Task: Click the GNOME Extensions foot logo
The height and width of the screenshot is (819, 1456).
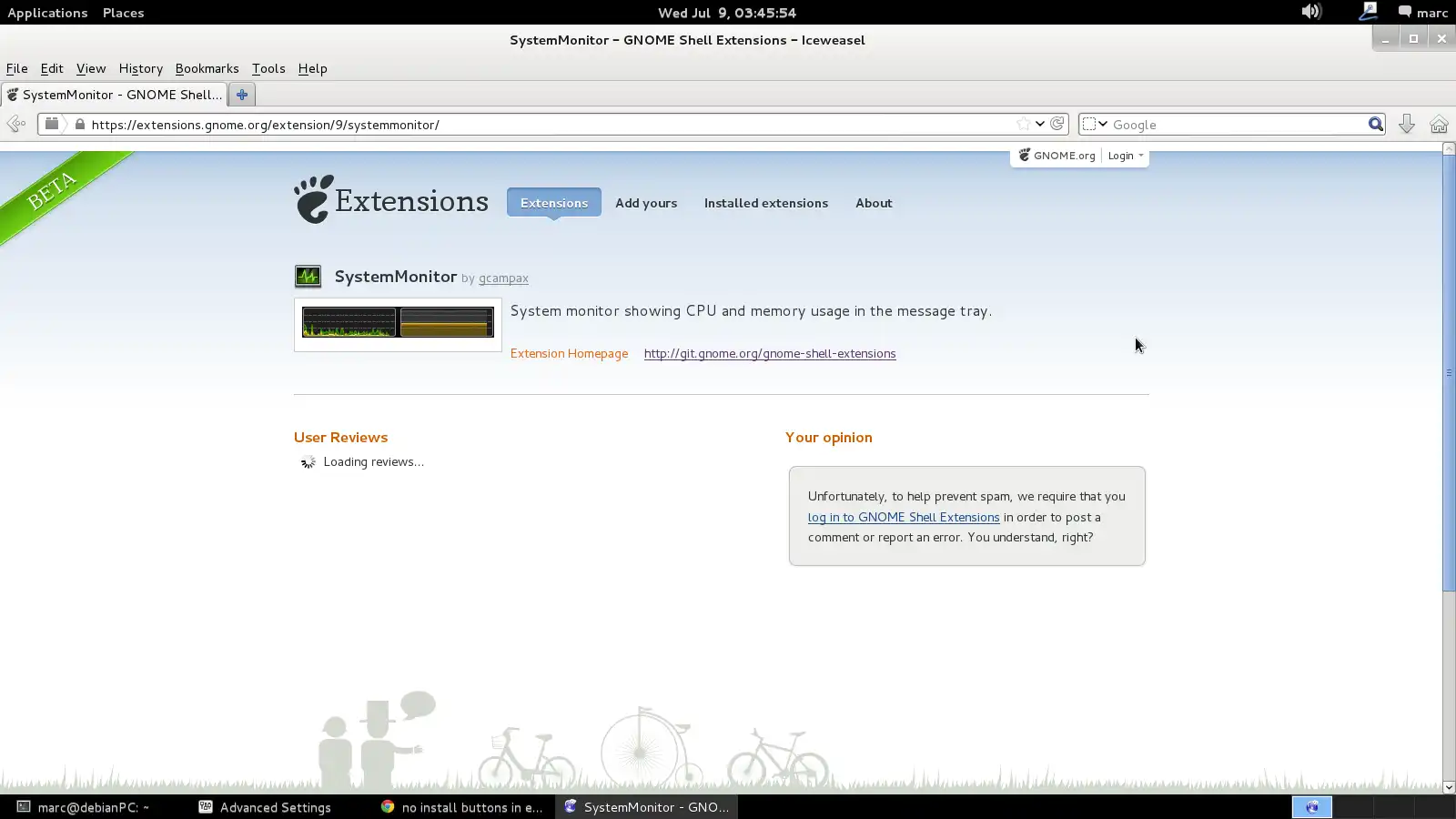Action: click(x=390, y=199)
